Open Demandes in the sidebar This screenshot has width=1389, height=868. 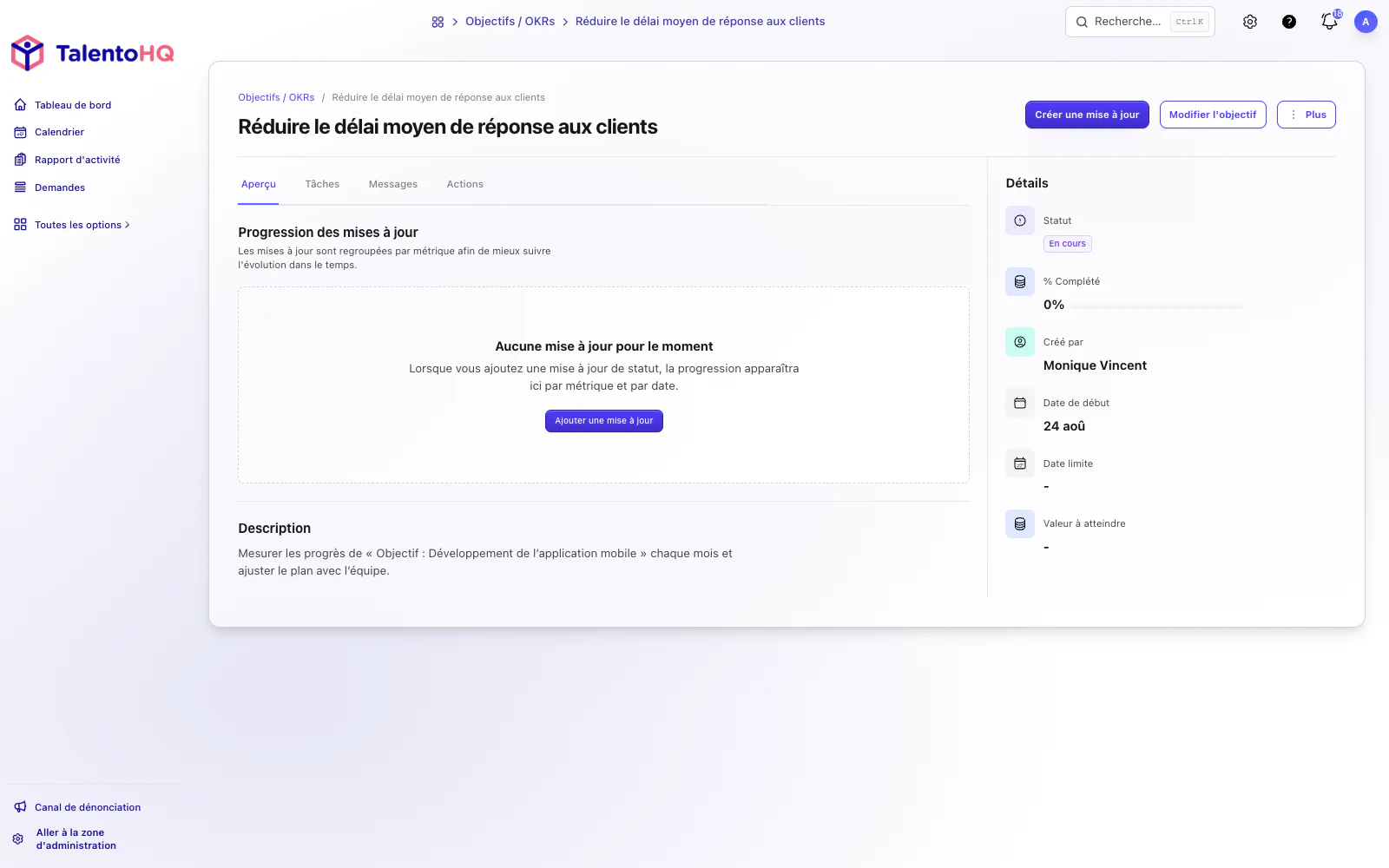[x=60, y=187]
